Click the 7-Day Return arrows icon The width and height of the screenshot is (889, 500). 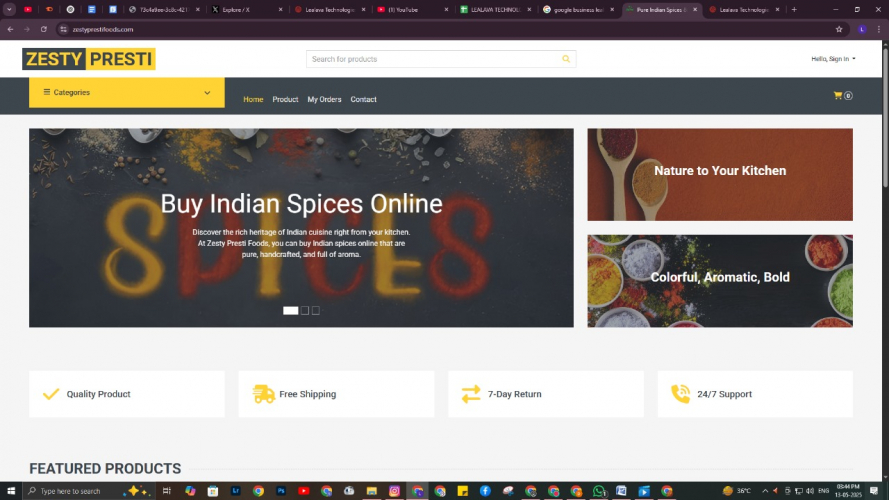471,394
